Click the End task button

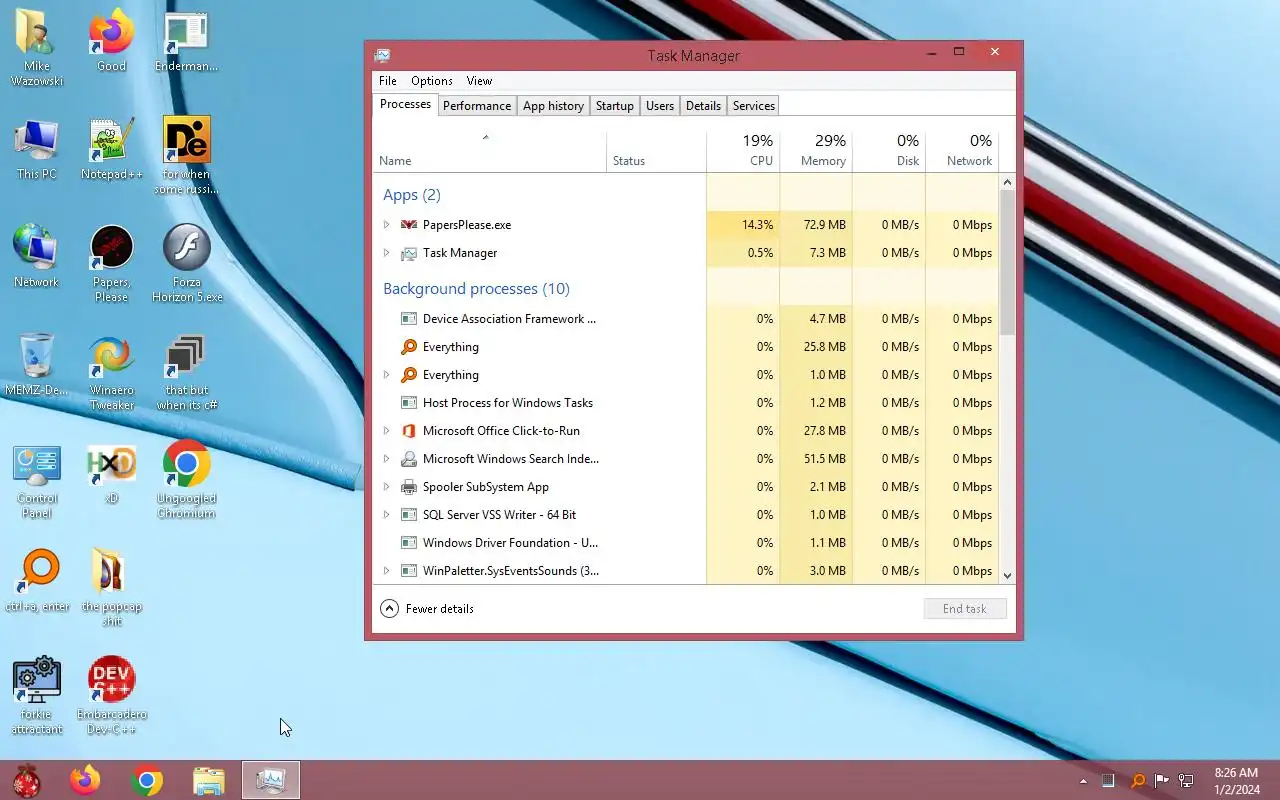[x=964, y=609]
